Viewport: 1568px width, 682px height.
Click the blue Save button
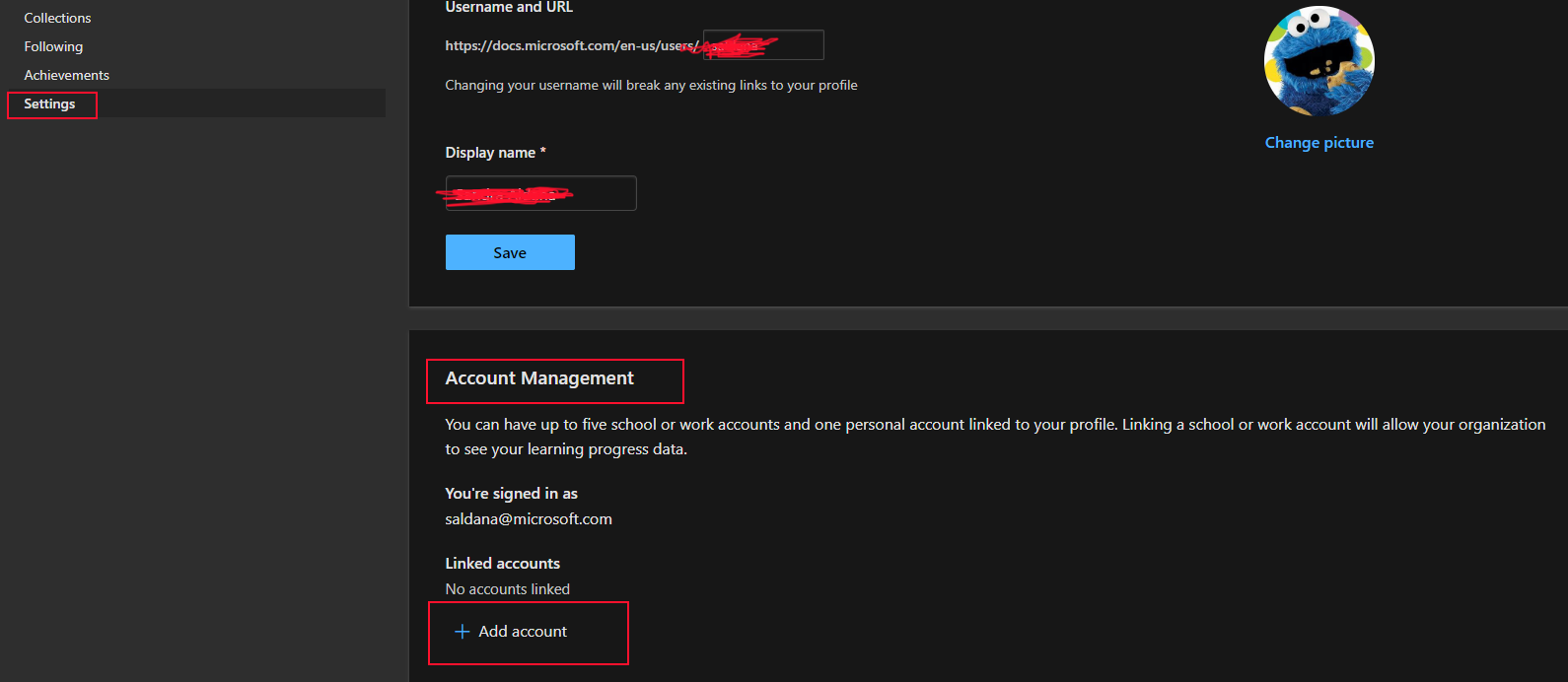pyautogui.click(x=510, y=252)
